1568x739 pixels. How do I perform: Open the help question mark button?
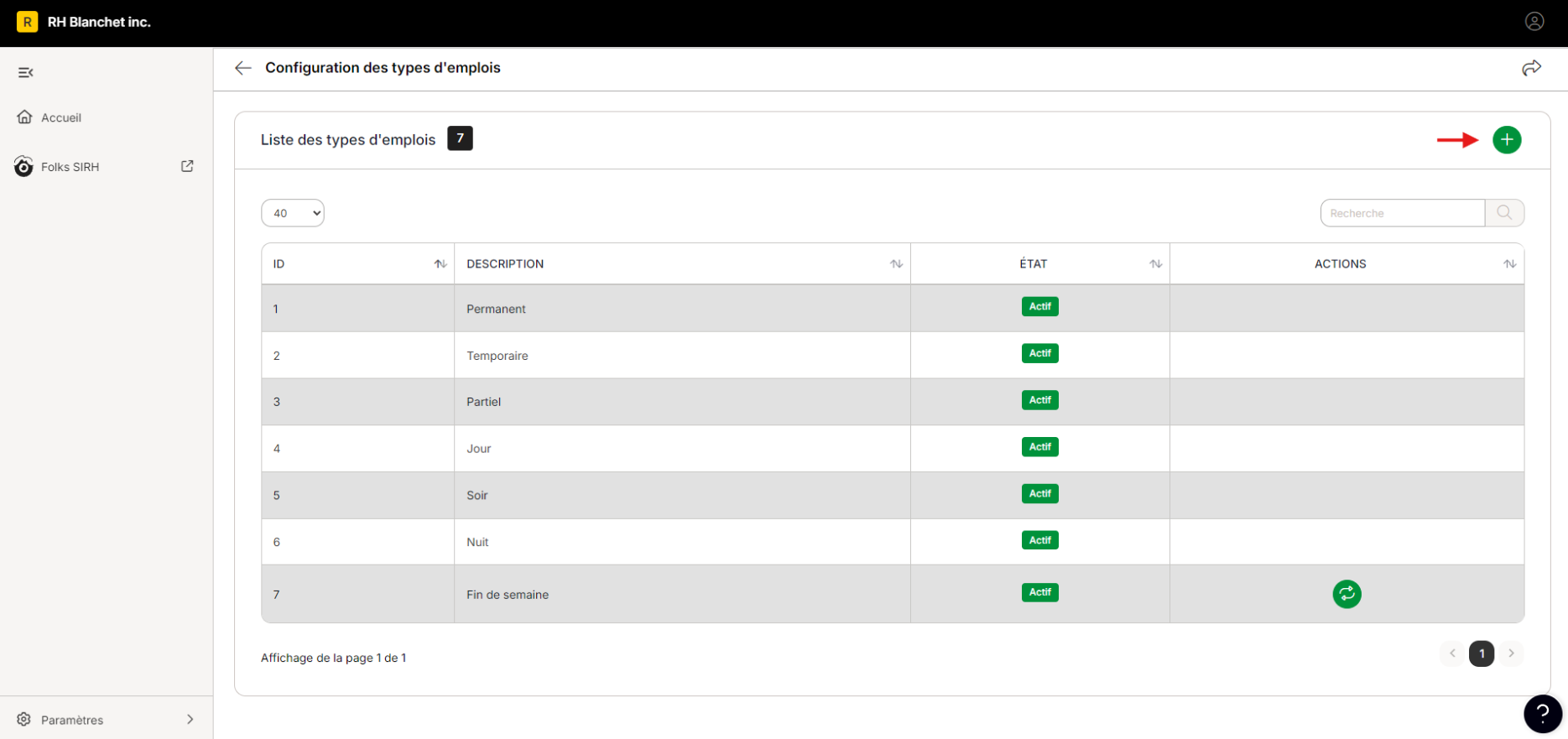click(x=1542, y=714)
